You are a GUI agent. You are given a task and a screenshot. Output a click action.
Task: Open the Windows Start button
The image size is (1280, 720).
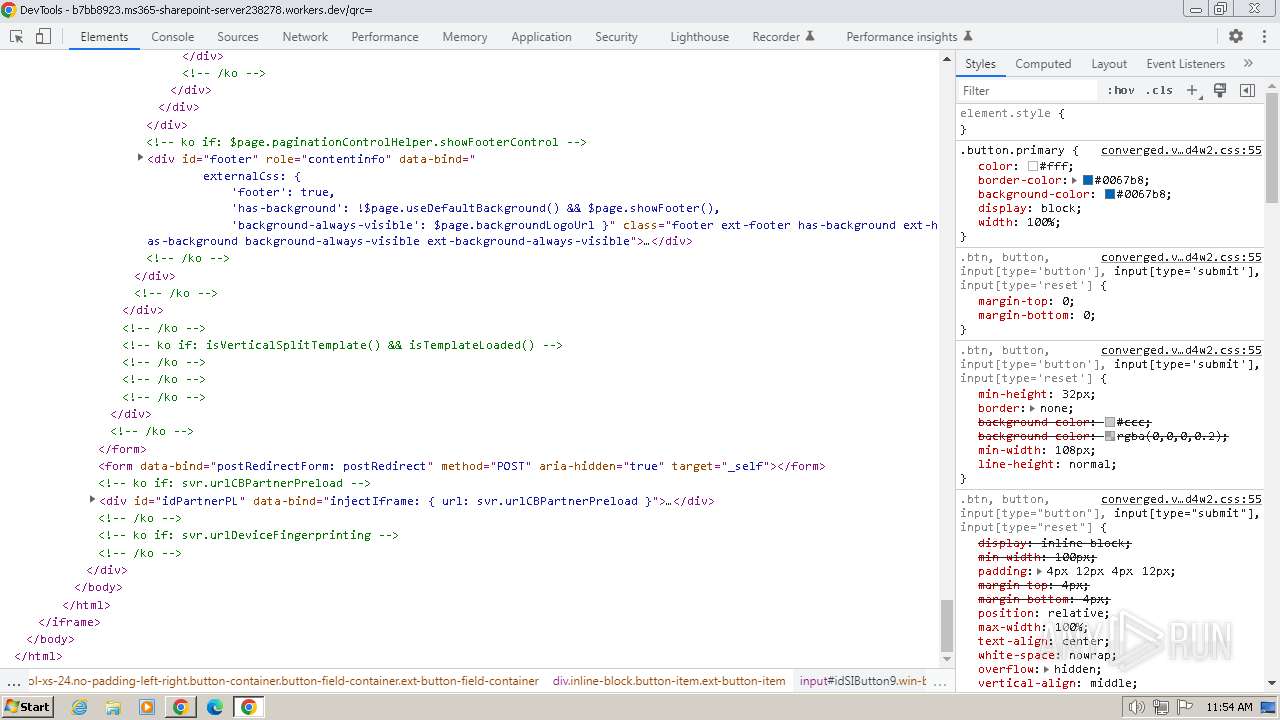(27, 707)
